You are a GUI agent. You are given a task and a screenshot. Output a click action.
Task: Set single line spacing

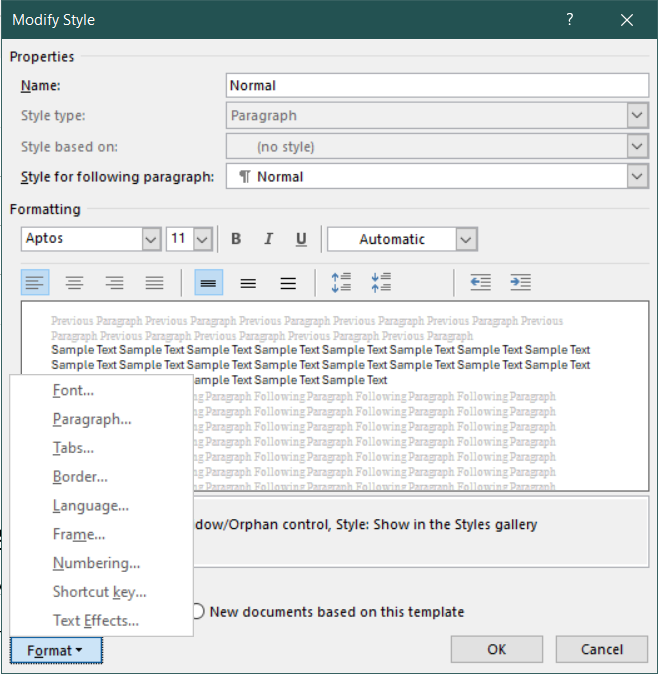pos(209,282)
